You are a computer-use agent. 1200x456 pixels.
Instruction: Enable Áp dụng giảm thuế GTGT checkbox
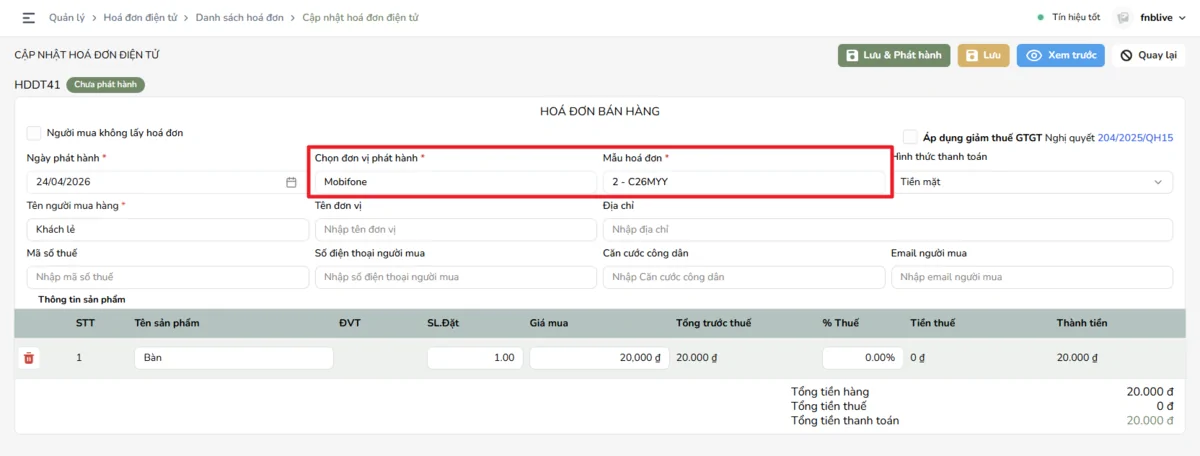(910, 137)
